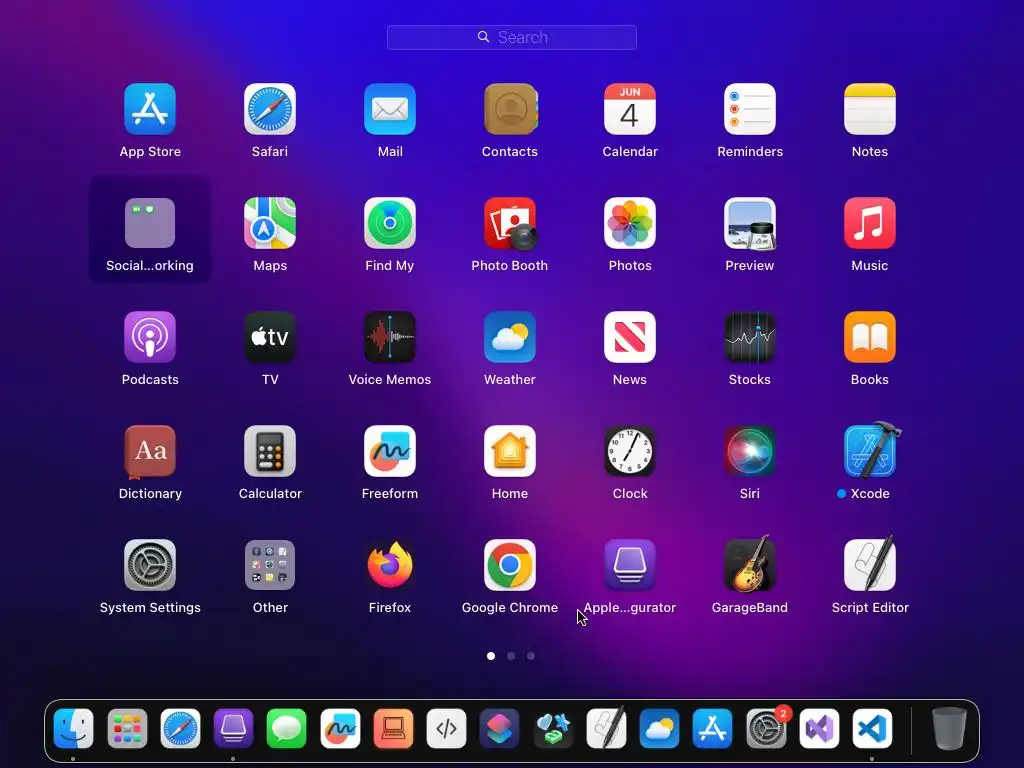Image resolution: width=1024 pixels, height=768 pixels.
Task: Open the Apple TV app
Action: (270, 337)
